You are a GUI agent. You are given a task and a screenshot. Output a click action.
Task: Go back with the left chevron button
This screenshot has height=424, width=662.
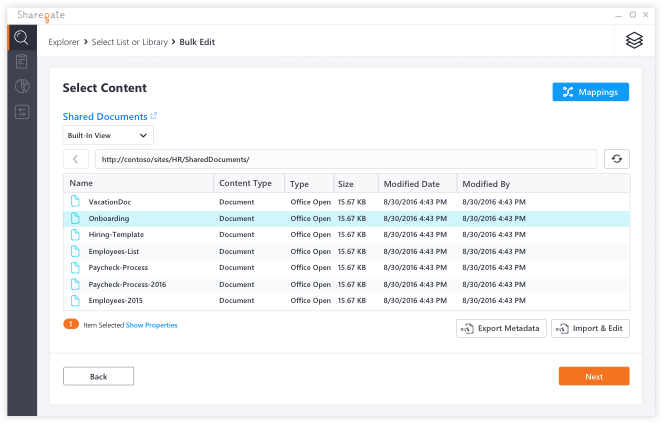coord(76,159)
